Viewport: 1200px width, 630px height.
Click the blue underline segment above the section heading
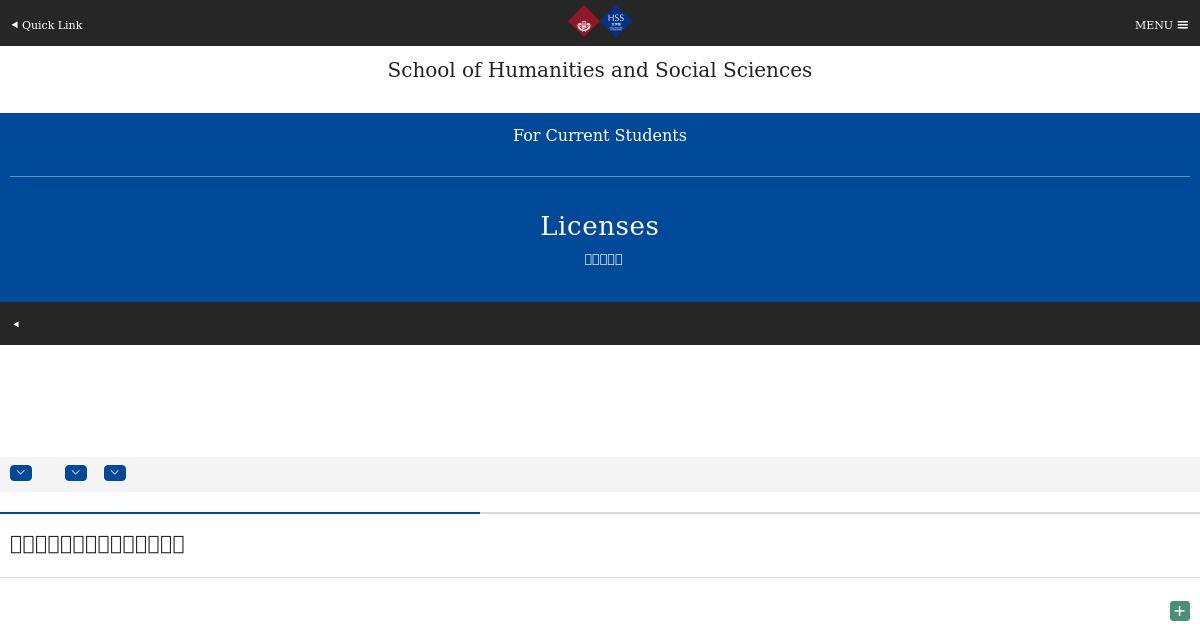(240, 513)
